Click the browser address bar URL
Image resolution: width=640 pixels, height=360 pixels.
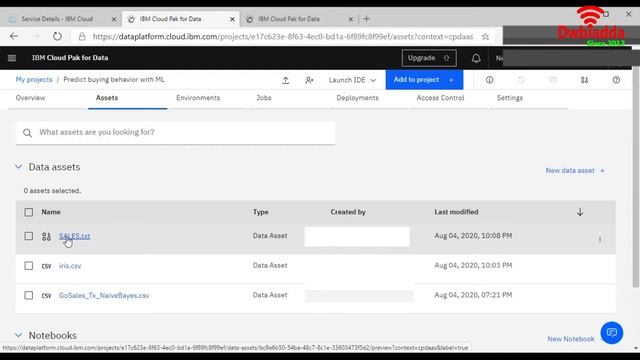point(282,37)
